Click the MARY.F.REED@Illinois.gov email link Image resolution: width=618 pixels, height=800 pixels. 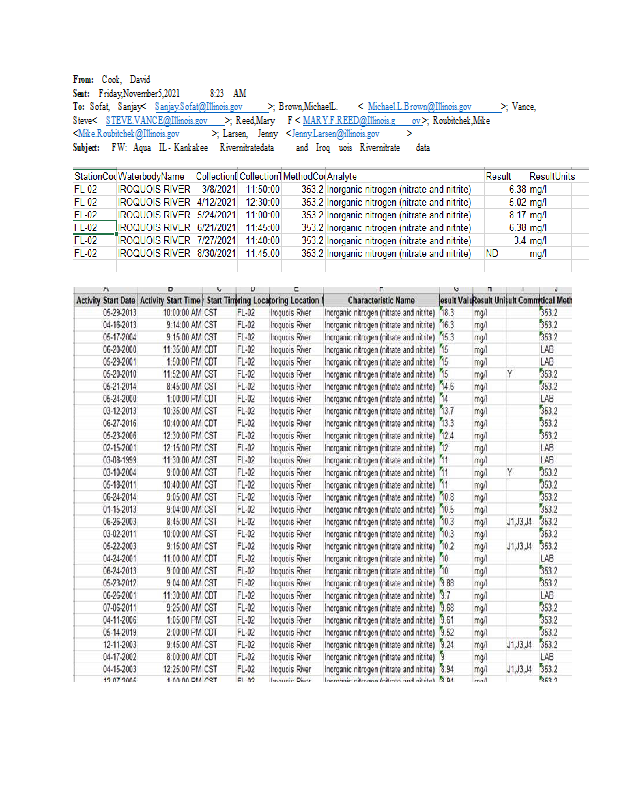pos(349,119)
